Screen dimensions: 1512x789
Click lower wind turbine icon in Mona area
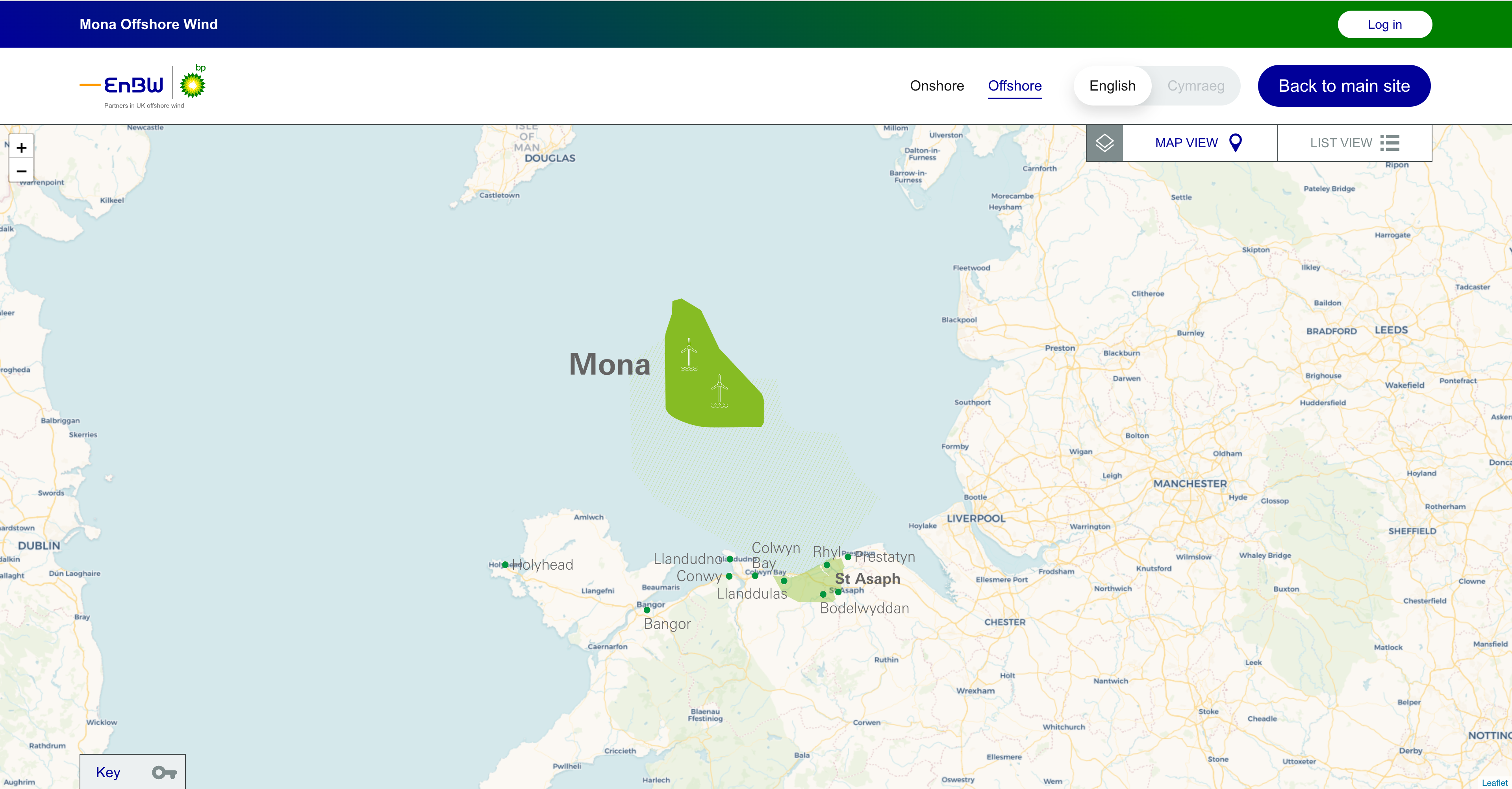[719, 391]
